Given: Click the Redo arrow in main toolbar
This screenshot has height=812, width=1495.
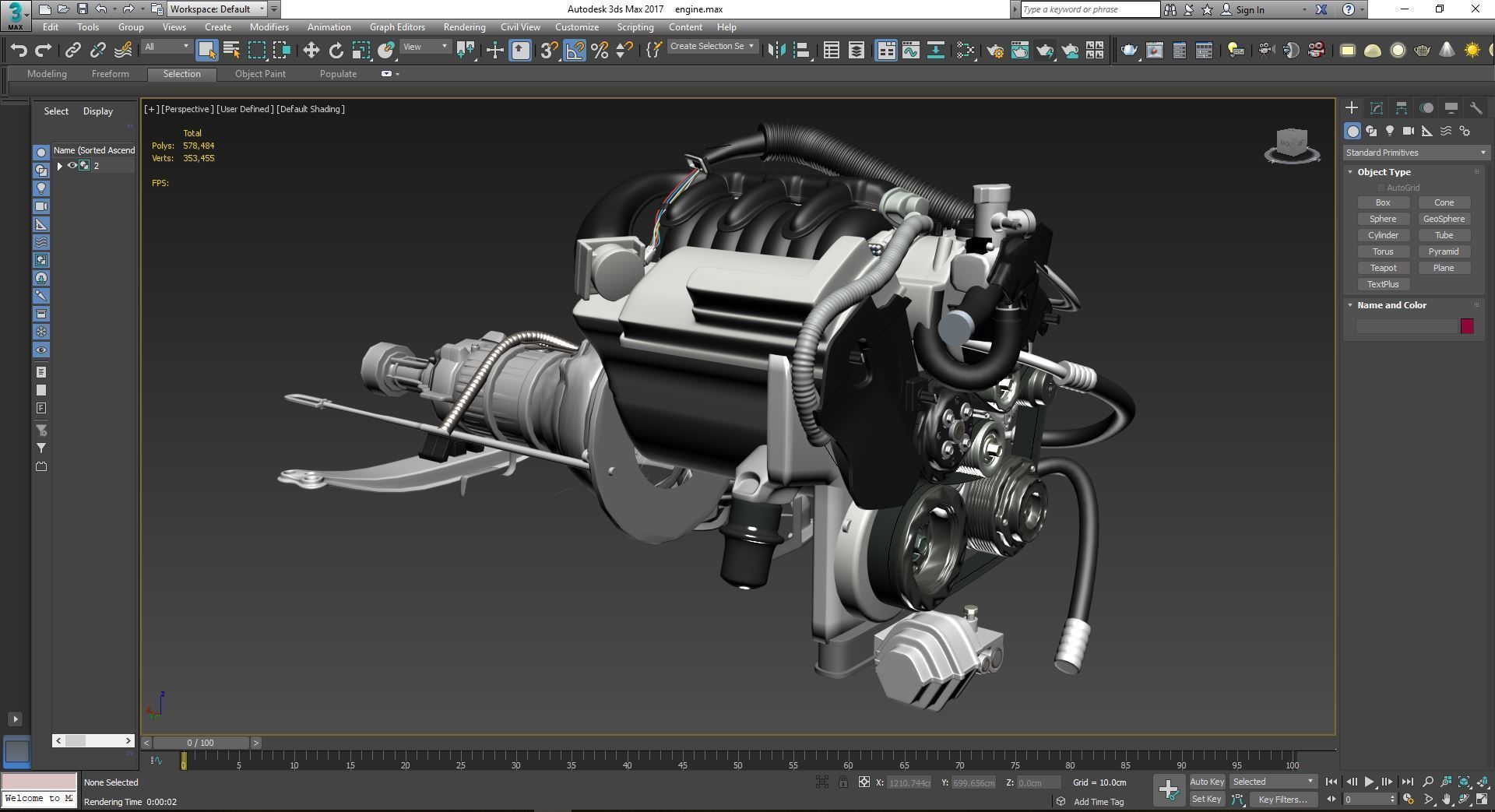Looking at the screenshot, I should pyautogui.click(x=44, y=51).
